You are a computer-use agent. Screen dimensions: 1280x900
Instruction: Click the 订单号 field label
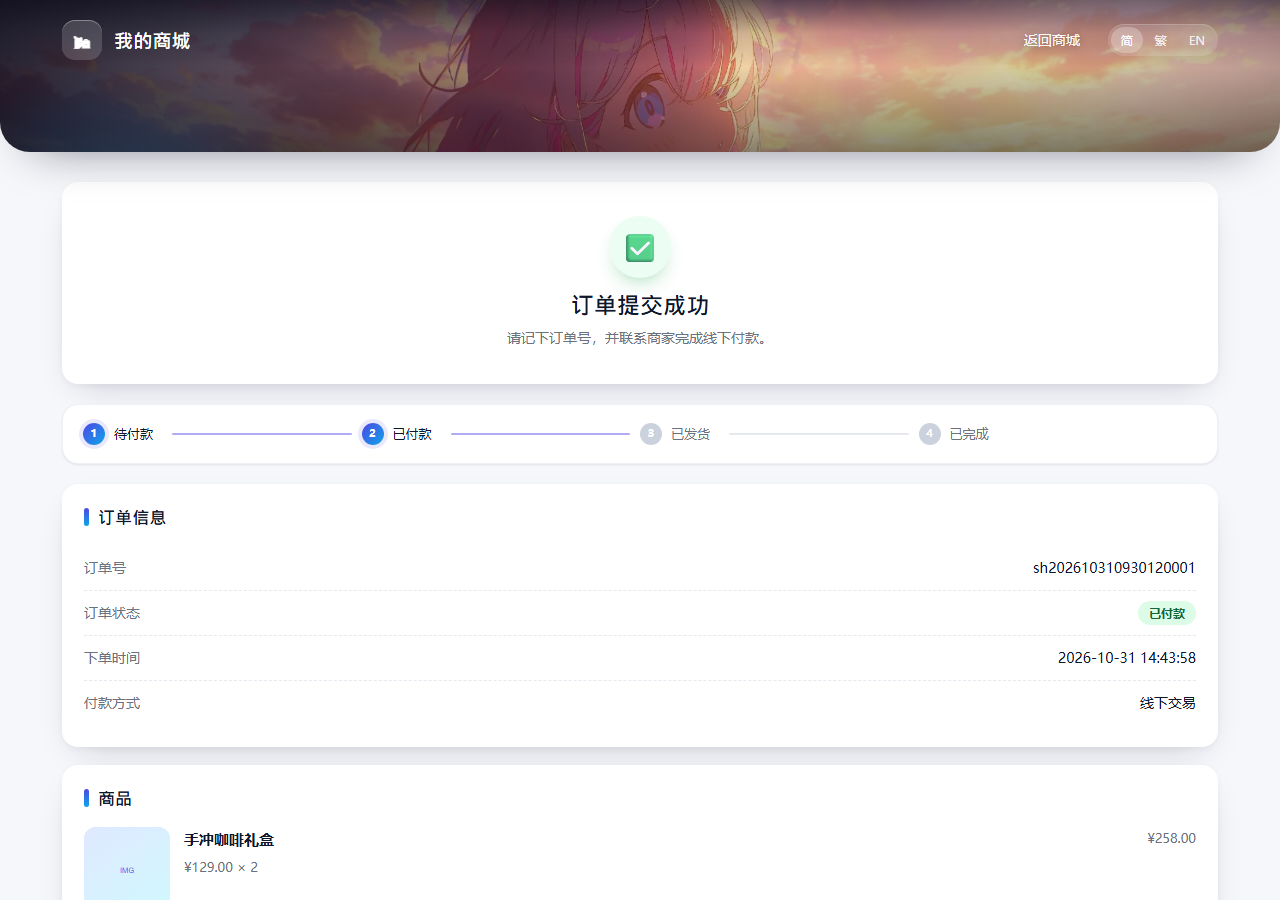click(x=105, y=568)
